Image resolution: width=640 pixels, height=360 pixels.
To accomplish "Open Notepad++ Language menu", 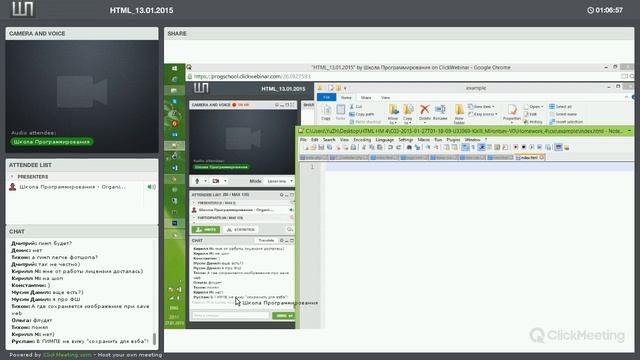I will point(384,140).
